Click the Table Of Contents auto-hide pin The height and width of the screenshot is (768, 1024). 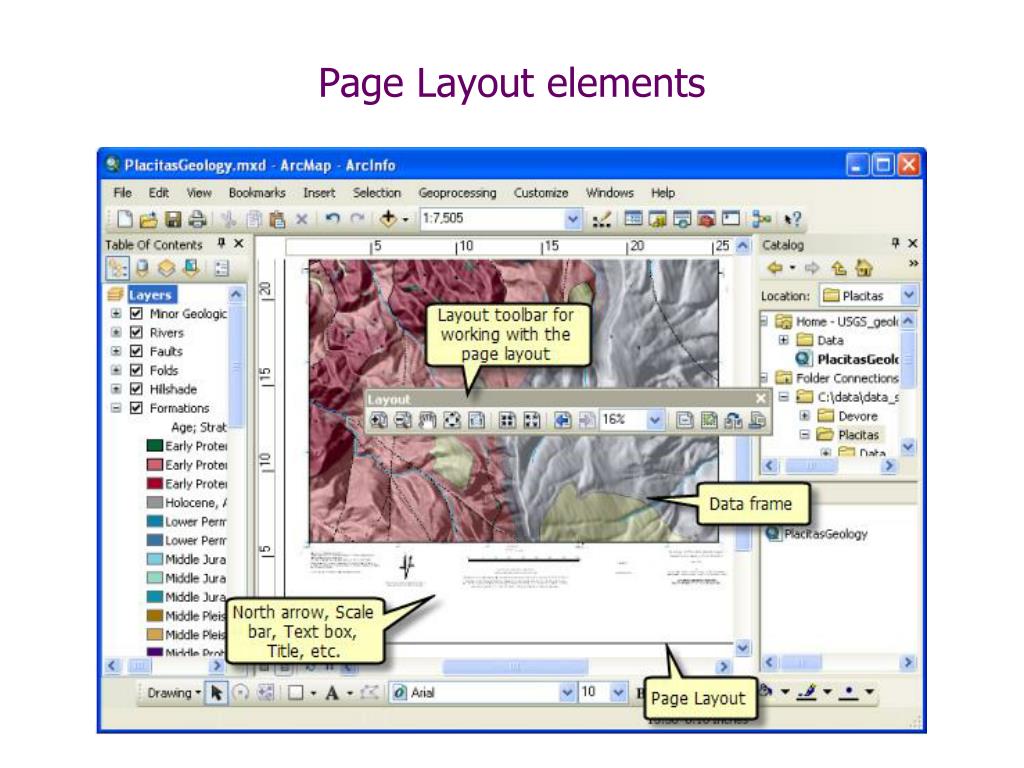point(221,244)
